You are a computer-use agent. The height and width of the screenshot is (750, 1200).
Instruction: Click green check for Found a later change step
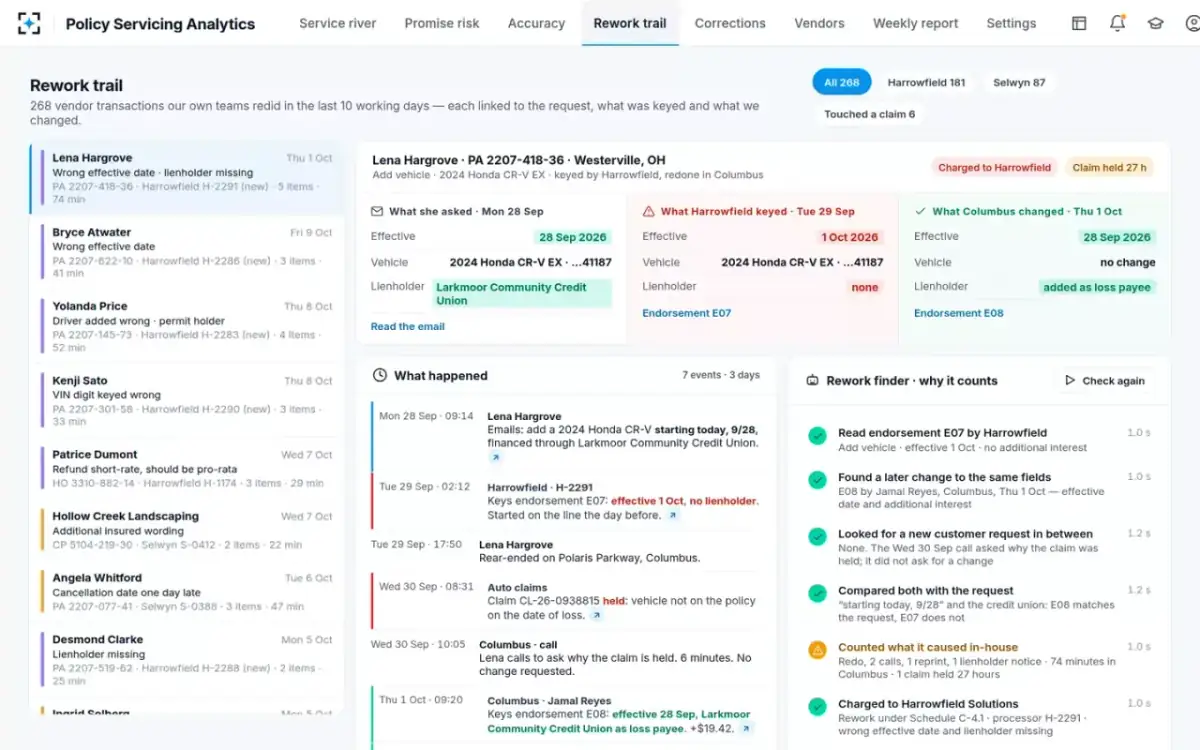[x=817, y=479]
